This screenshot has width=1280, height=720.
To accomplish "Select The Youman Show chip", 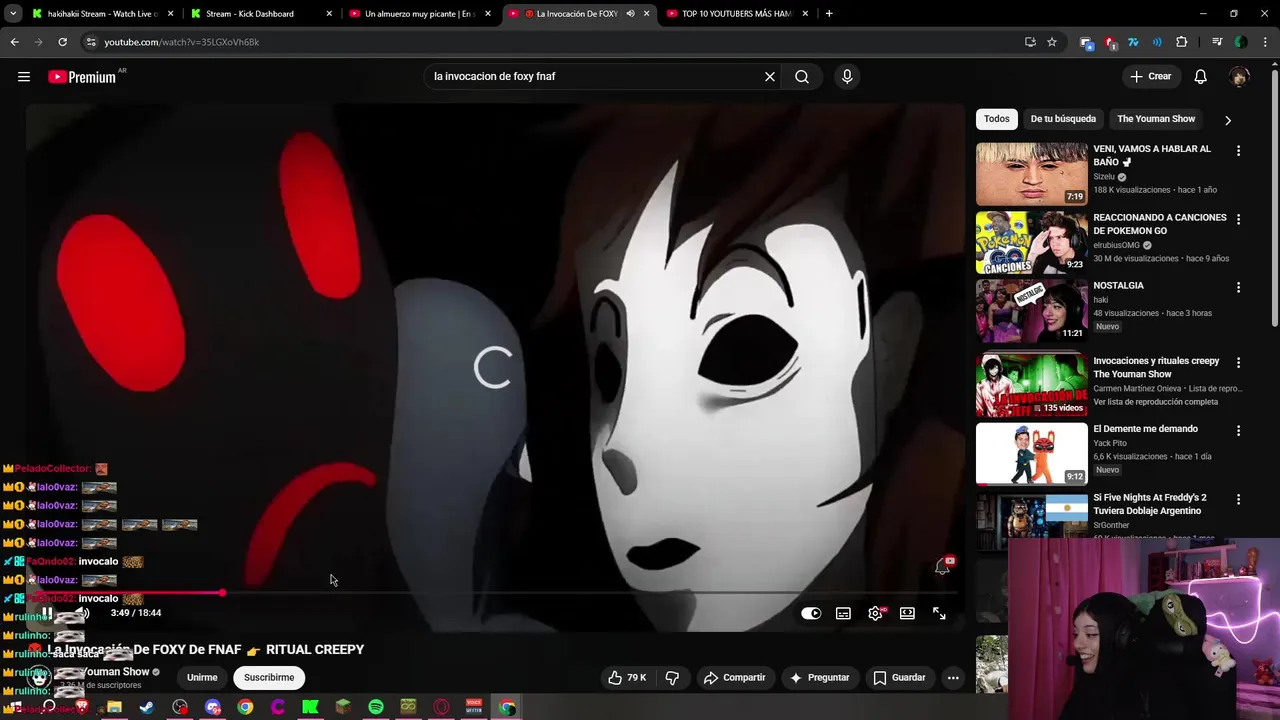I will (1156, 119).
